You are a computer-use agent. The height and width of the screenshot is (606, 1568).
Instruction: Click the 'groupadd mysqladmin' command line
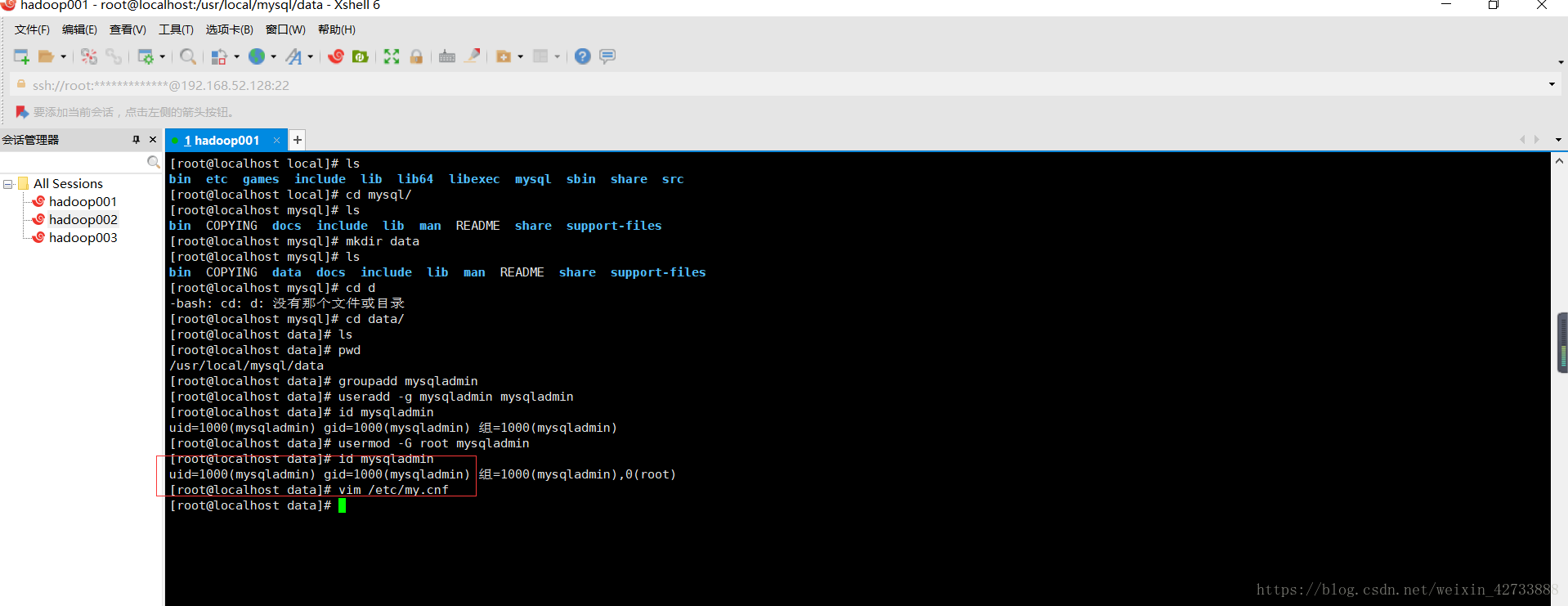tap(408, 382)
